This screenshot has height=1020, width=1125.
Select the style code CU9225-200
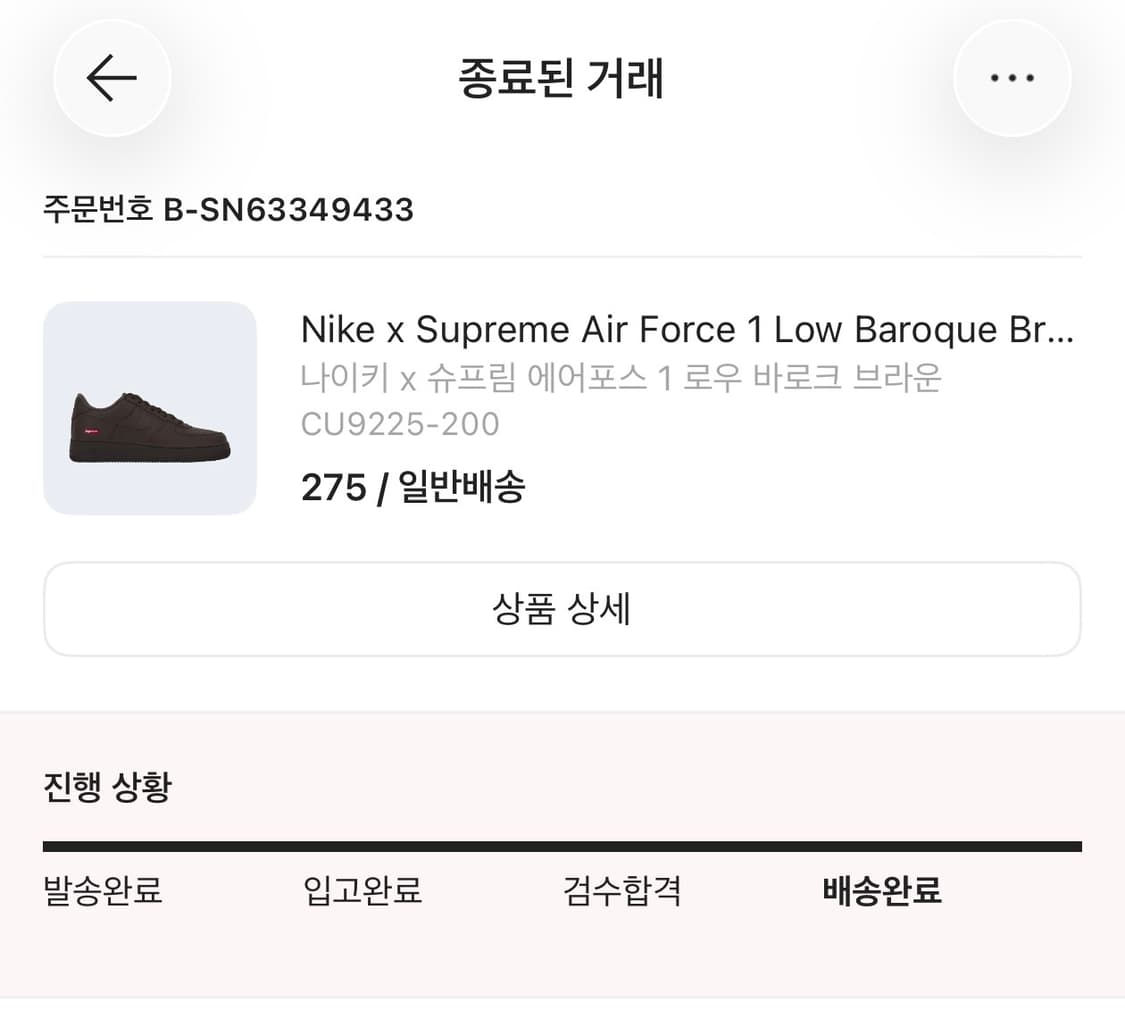coord(400,423)
